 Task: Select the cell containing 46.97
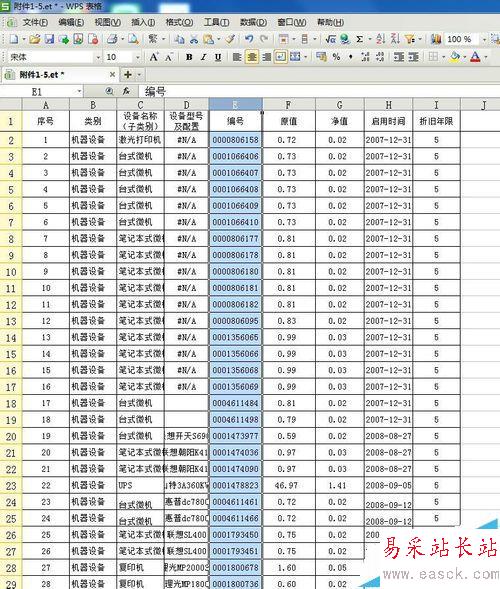click(x=289, y=485)
